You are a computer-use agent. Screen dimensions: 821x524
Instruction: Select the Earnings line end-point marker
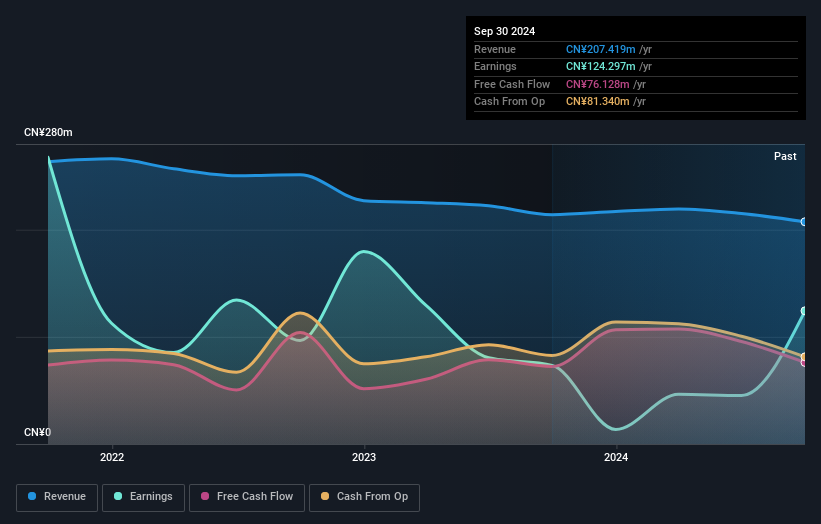point(804,311)
